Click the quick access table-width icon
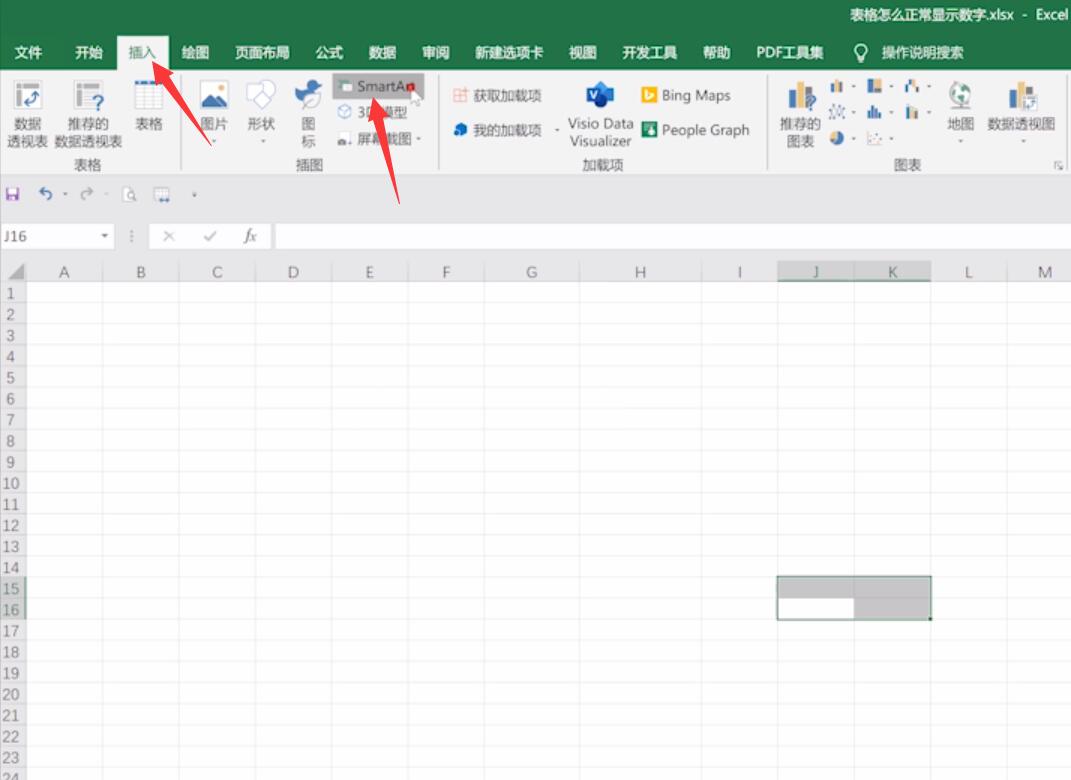The width and height of the screenshot is (1071, 780). [162, 195]
